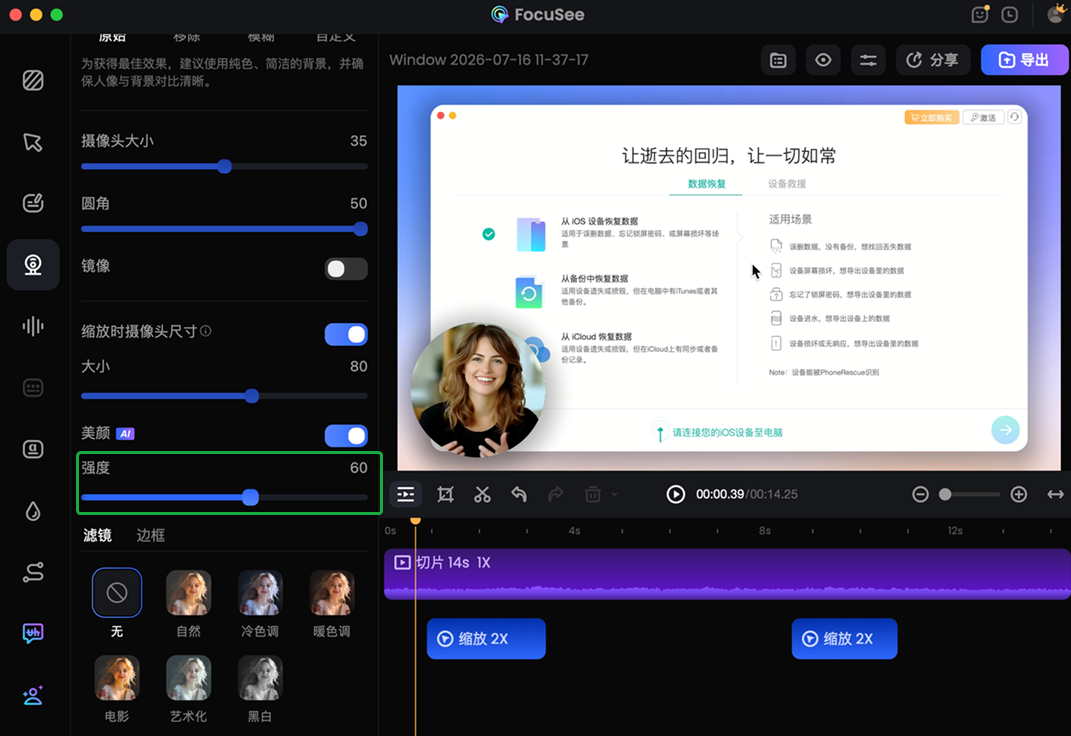
Task: Play the video preview
Action: pos(676,494)
